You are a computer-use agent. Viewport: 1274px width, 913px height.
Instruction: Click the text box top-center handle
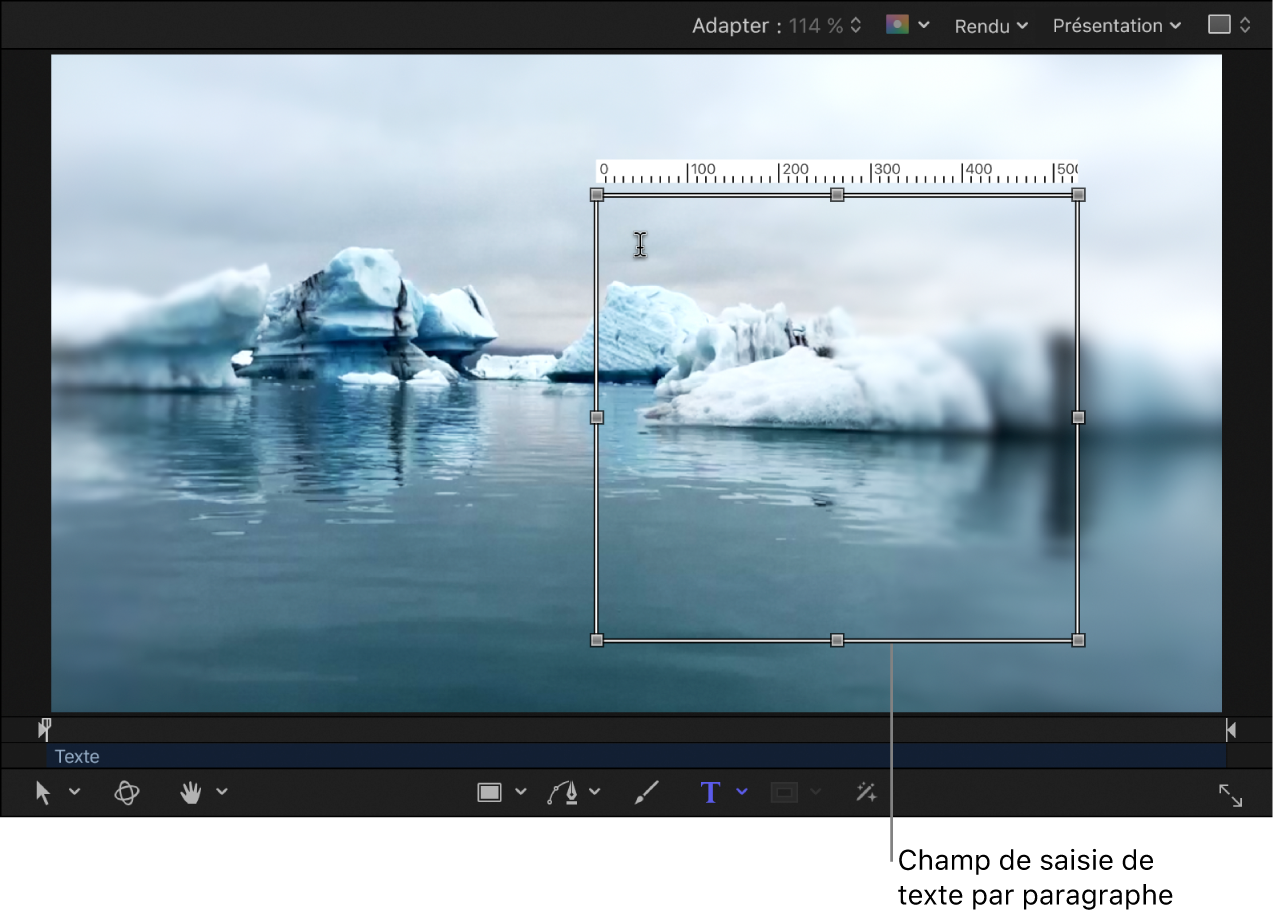click(x=837, y=195)
